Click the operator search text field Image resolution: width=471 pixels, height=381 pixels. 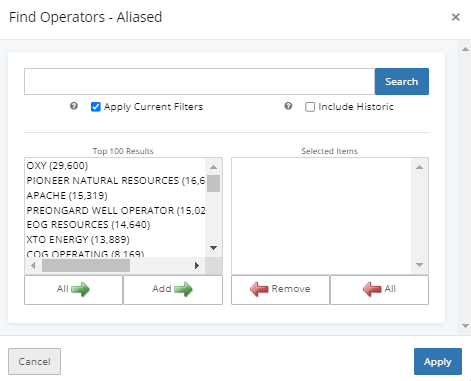(200, 82)
